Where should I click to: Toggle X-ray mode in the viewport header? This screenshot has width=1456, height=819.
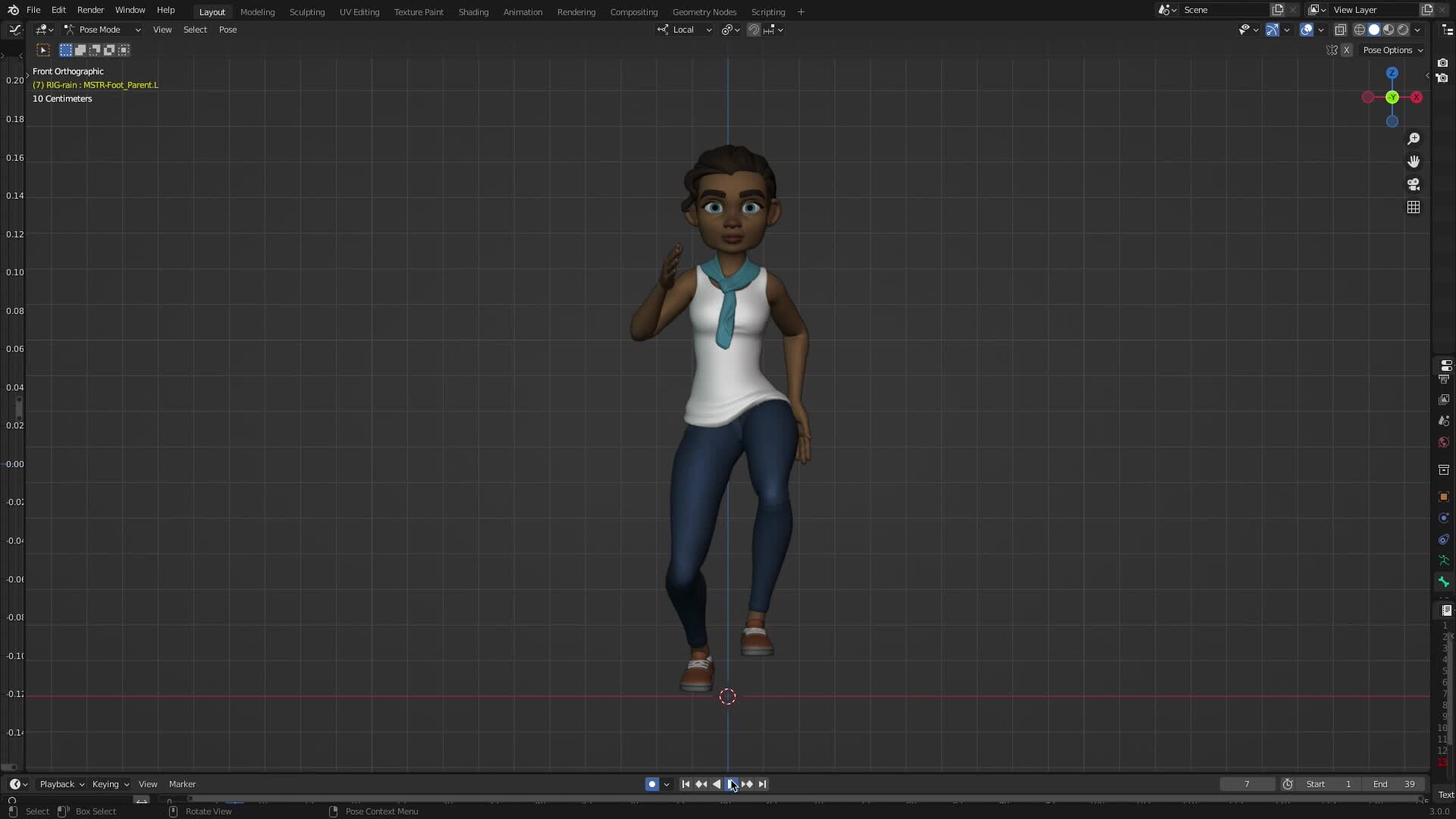pos(1340,30)
